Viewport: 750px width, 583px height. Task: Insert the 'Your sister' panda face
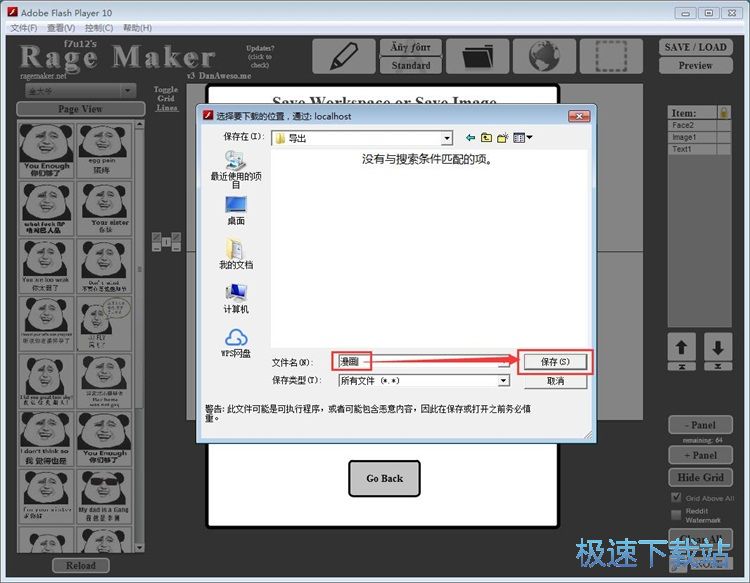tap(104, 208)
